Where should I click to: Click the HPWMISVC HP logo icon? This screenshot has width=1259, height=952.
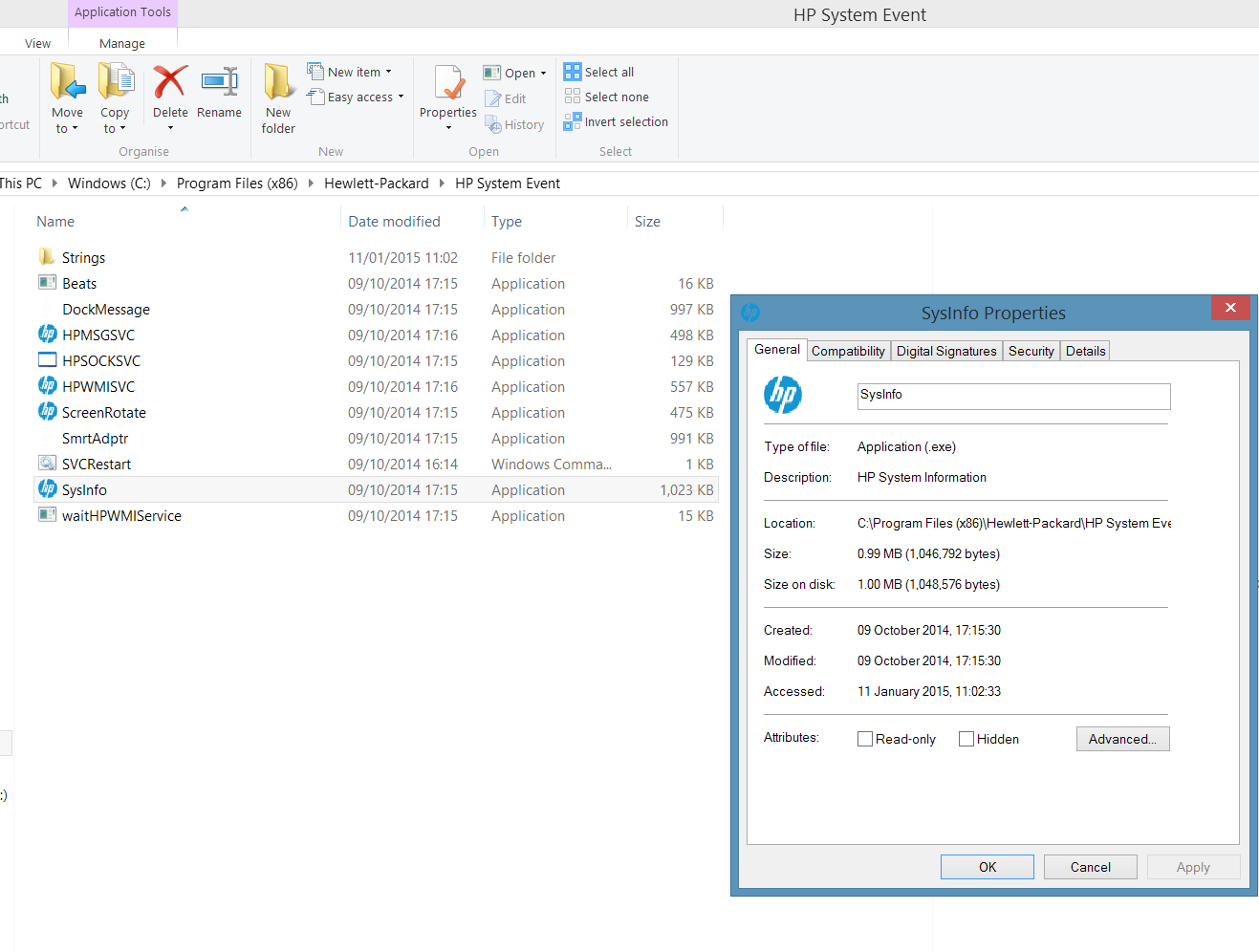48,385
